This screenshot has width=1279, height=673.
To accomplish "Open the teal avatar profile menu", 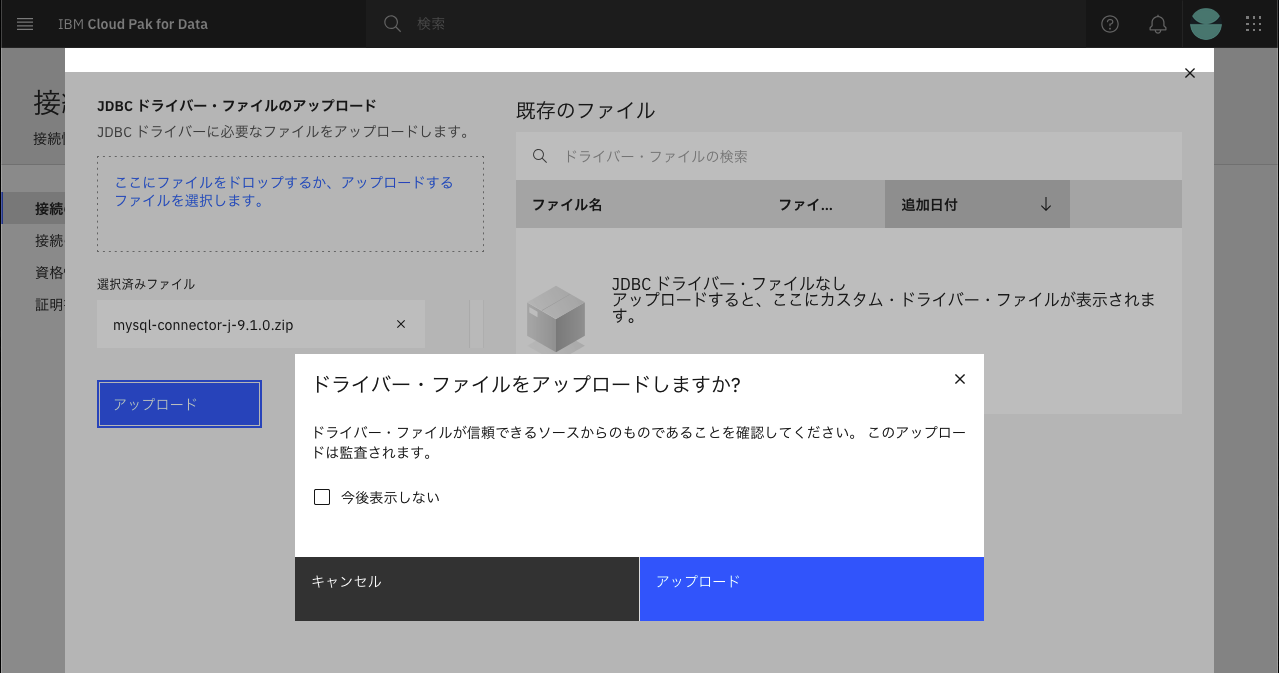I will pyautogui.click(x=1205, y=24).
